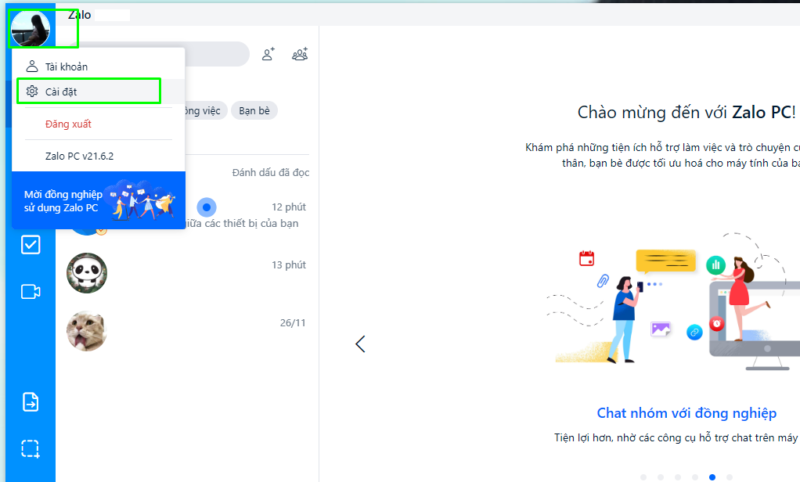Open the panda avatar conversation
This screenshot has height=482, width=800.
187,273
